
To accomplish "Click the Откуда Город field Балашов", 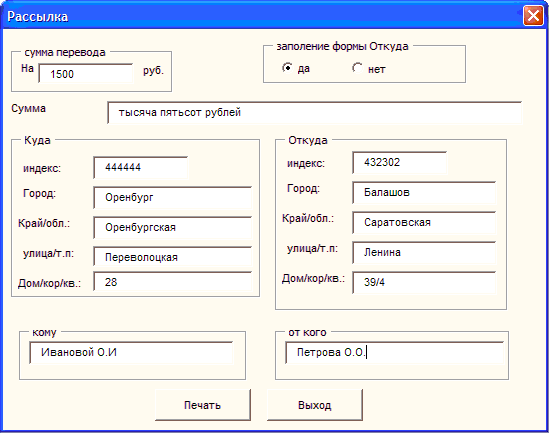I will point(424,193).
